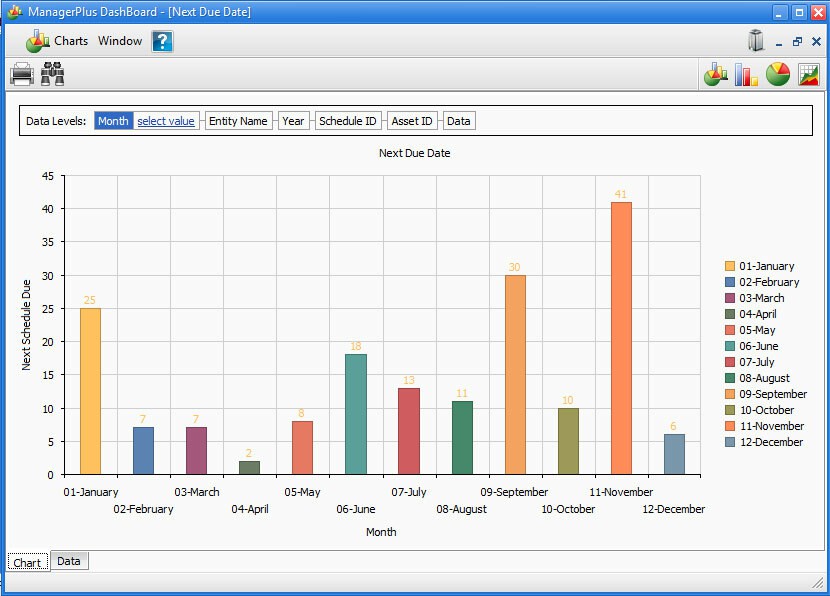This screenshot has height=596, width=830.
Task: Open the Charts menu
Action: [70, 41]
